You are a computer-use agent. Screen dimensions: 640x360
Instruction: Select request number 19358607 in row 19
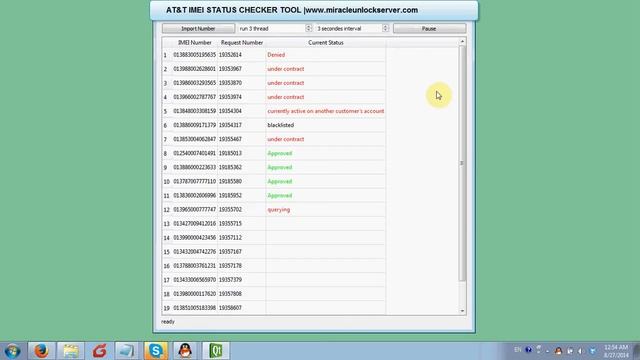[230, 308]
